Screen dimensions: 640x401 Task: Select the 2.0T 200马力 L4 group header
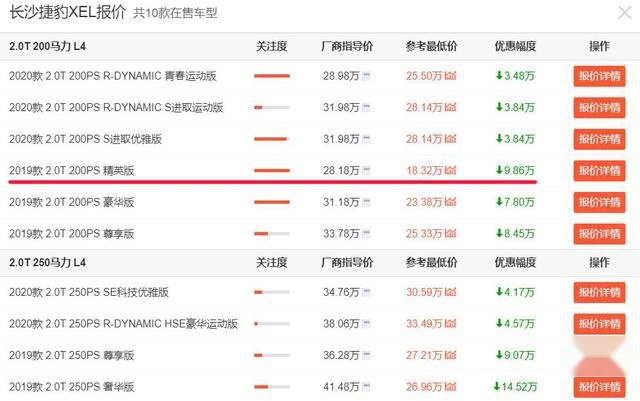[x=47, y=46]
